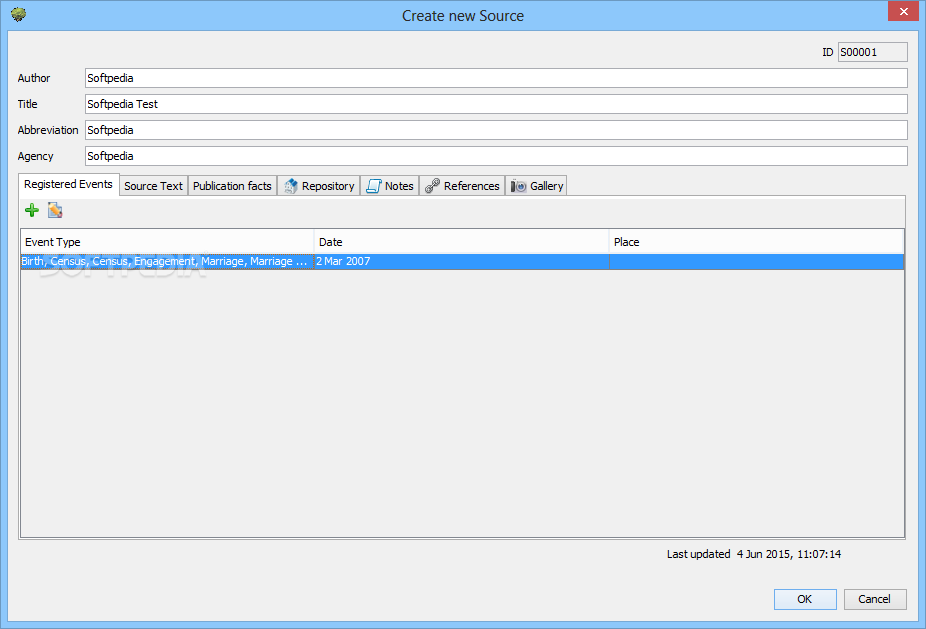The image size is (926, 629).
Task: Cancel creating the new source
Action: (x=875, y=599)
